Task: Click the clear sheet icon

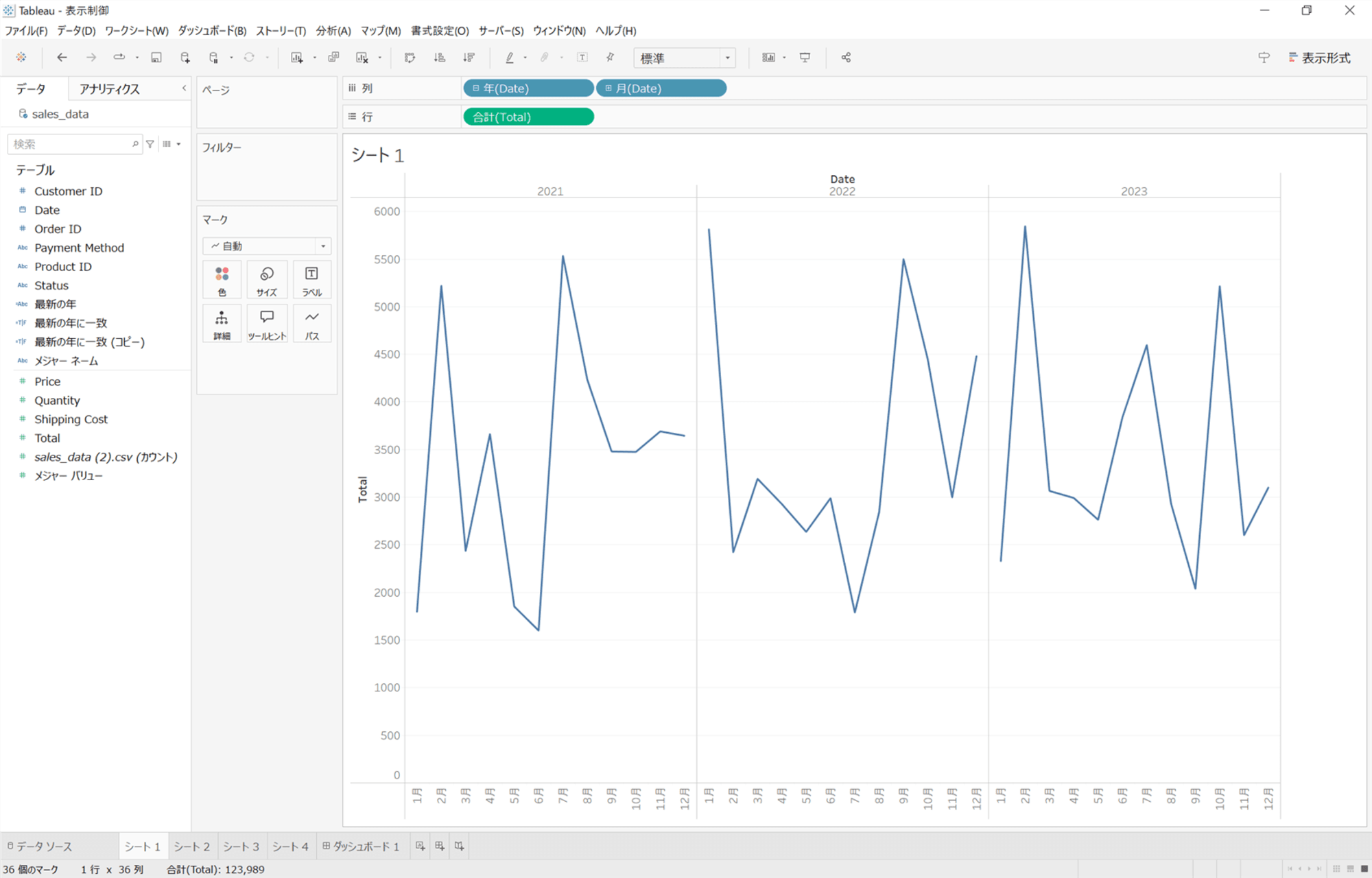Action: point(362,58)
